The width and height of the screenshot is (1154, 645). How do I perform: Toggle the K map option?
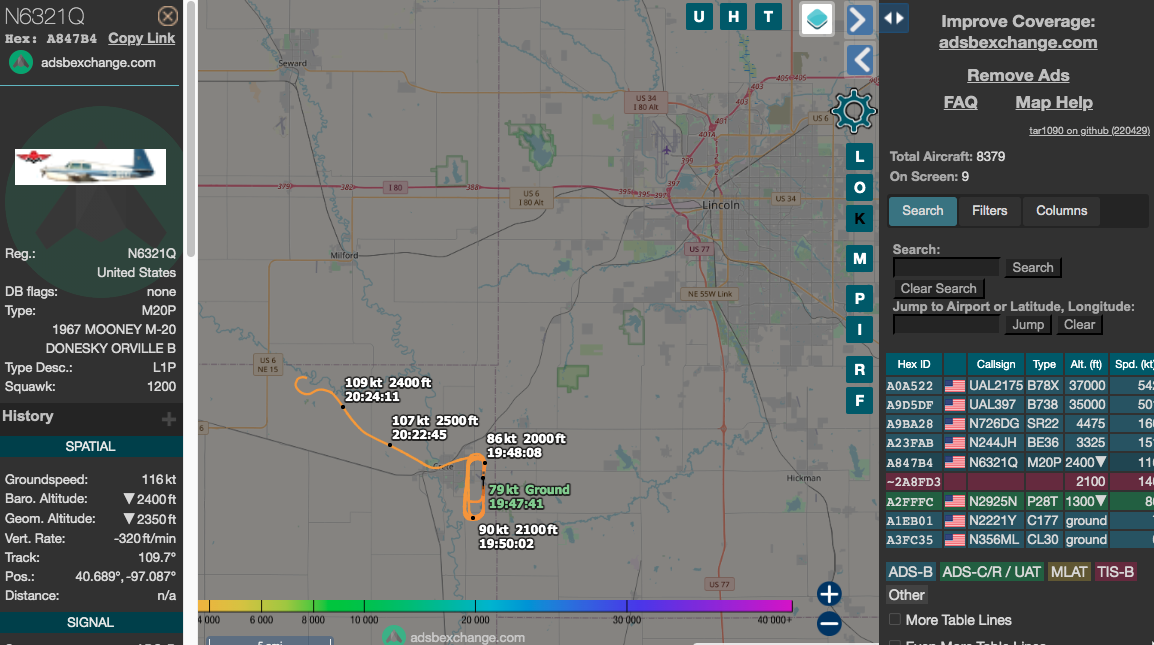(x=860, y=219)
